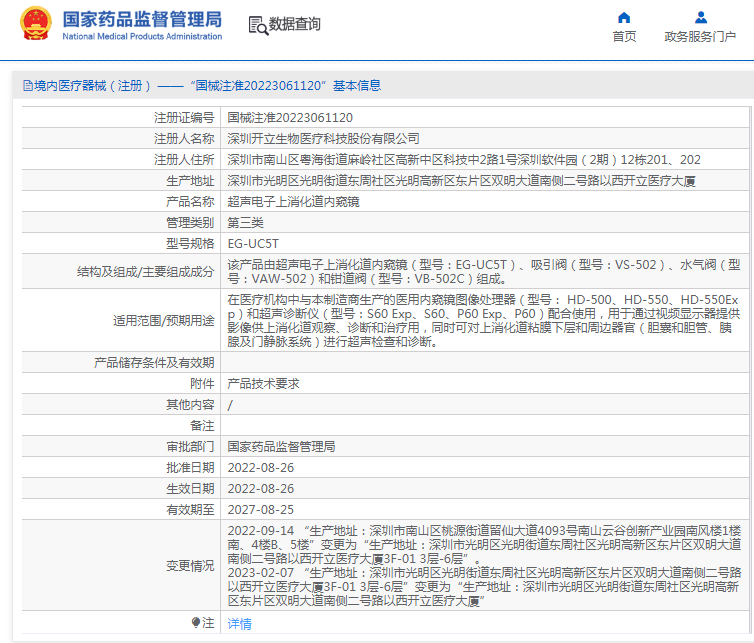The height and width of the screenshot is (643, 754).
Task: Select registration number value 国械注准20223061120 in table
Action: tap(290, 118)
